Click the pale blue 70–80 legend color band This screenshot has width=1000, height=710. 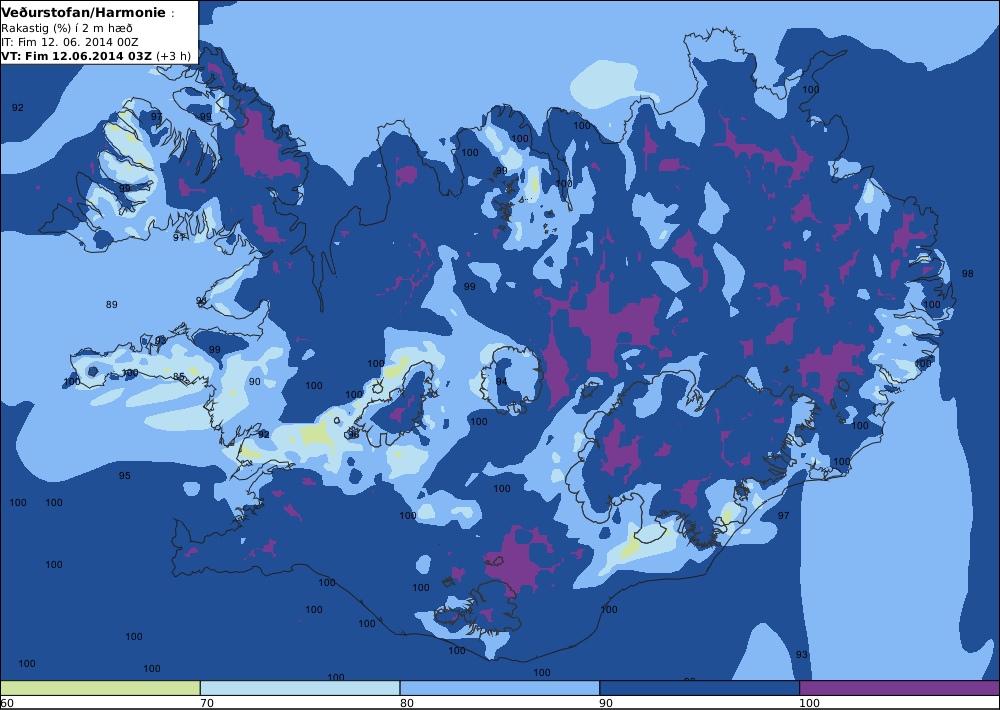coord(300,688)
